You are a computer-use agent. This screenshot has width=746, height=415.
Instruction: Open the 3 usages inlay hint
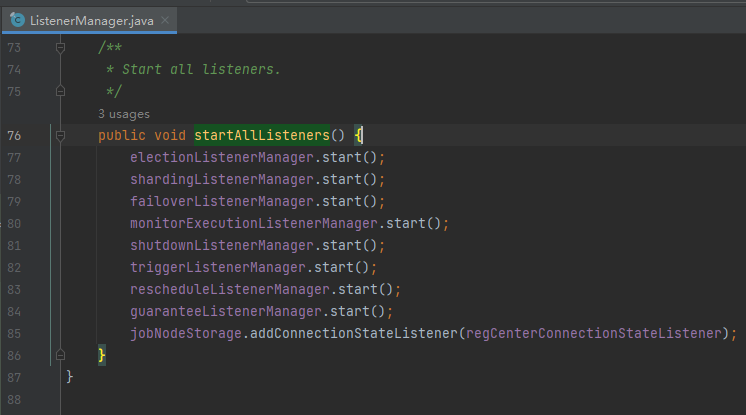(x=124, y=114)
